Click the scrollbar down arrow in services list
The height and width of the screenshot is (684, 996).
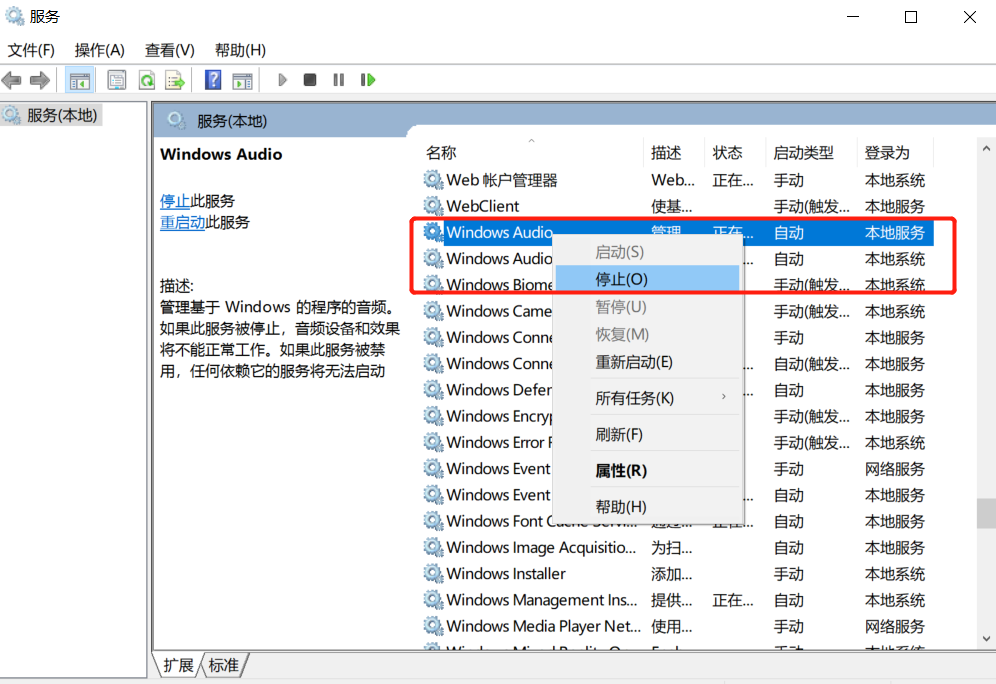tap(986, 639)
